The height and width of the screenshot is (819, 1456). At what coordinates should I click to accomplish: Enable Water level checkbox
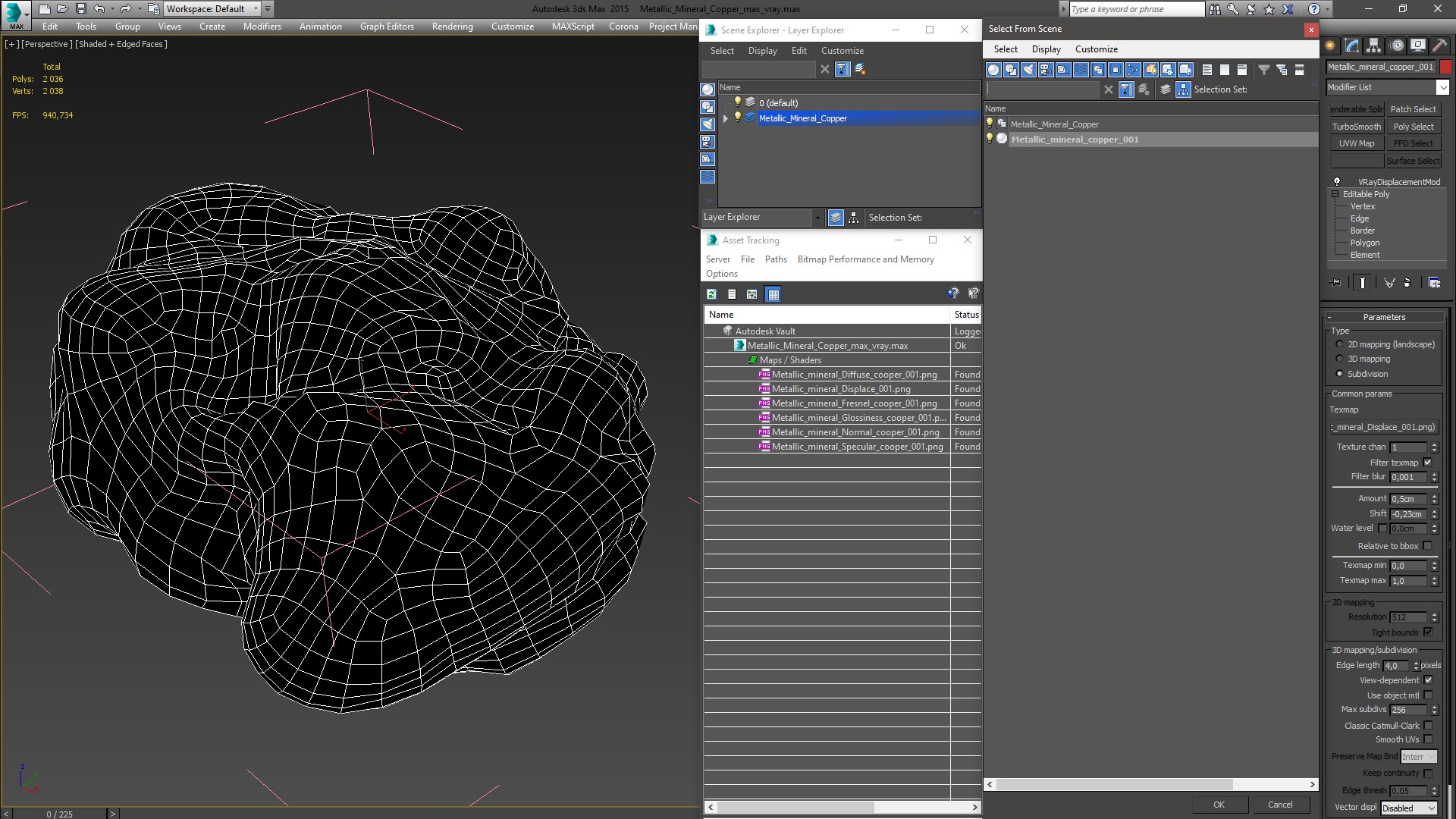coord(1382,529)
